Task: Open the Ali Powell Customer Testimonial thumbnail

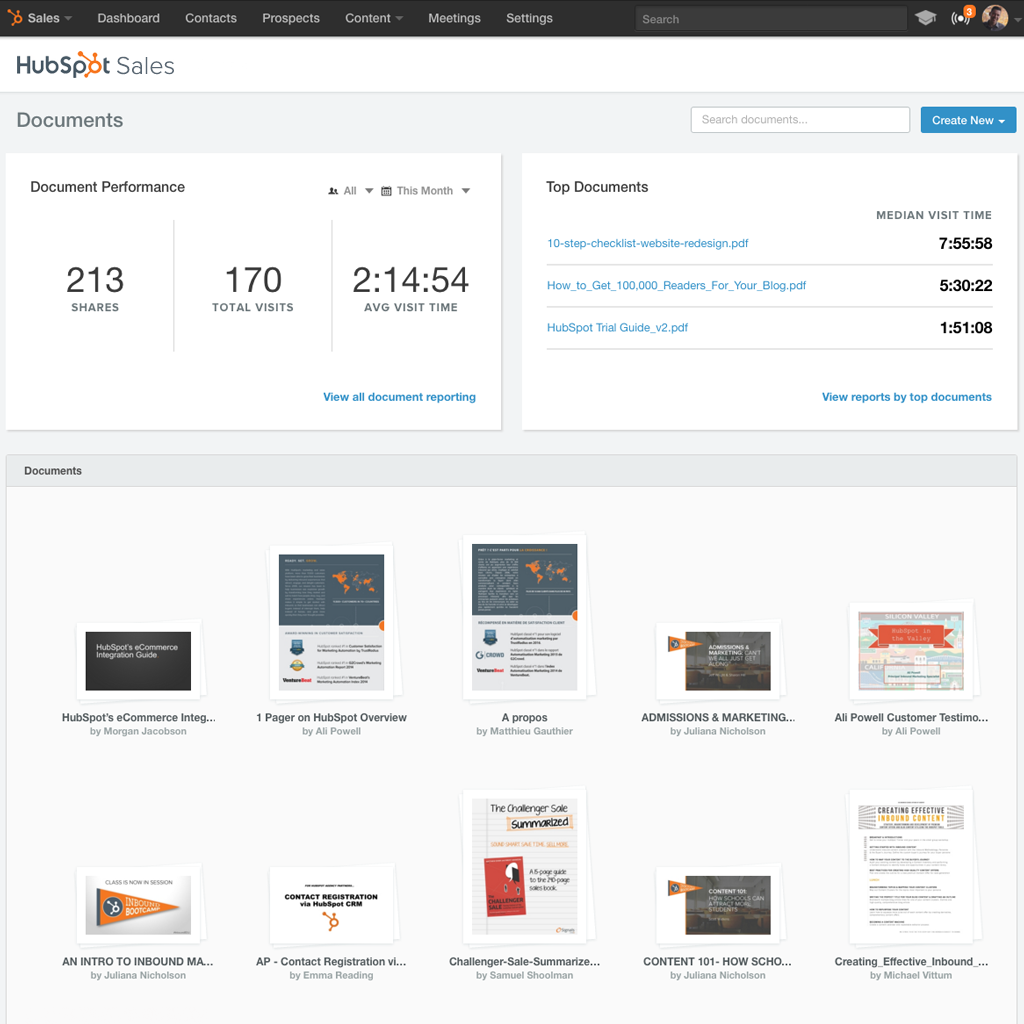Action: pyautogui.click(x=911, y=650)
